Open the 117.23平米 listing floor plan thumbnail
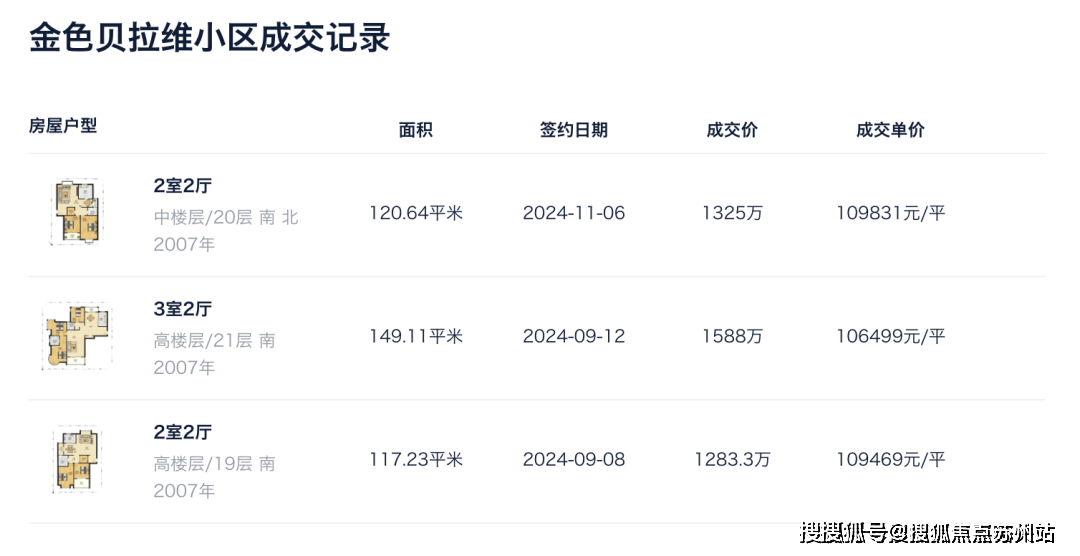 click(77, 459)
